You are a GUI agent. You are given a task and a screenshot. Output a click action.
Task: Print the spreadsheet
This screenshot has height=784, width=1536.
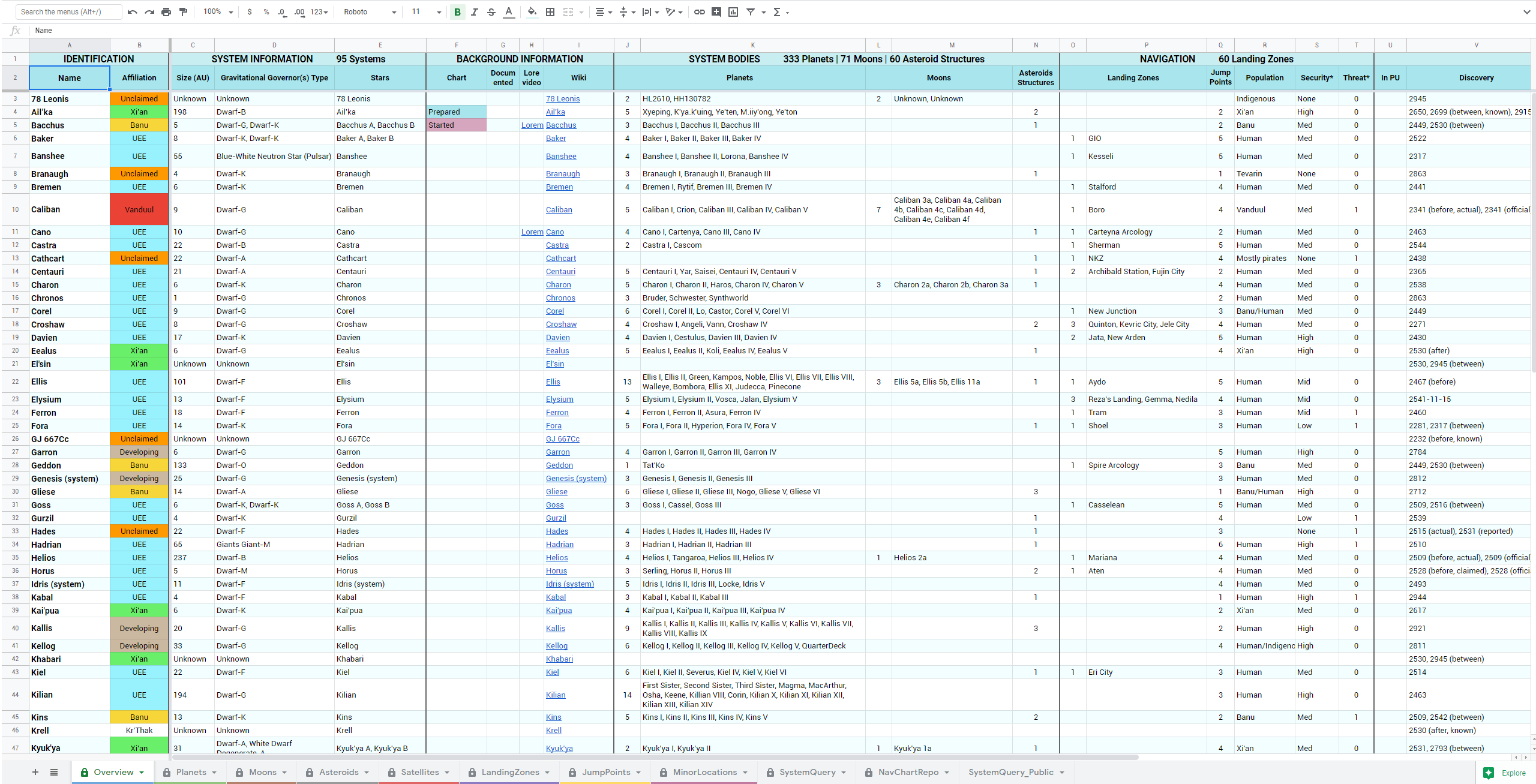[166, 11]
